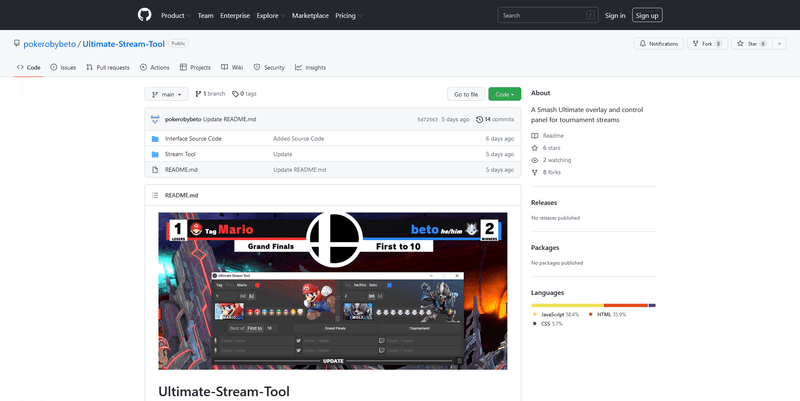Switch to the Insights tab

[310, 67]
